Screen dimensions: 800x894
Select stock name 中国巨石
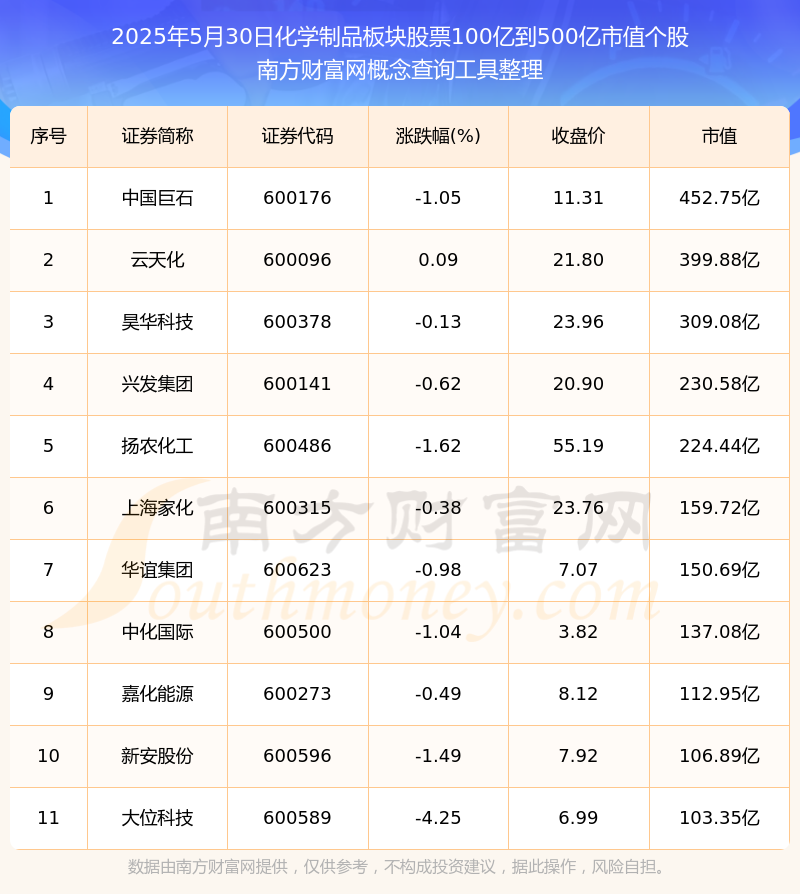tap(157, 198)
